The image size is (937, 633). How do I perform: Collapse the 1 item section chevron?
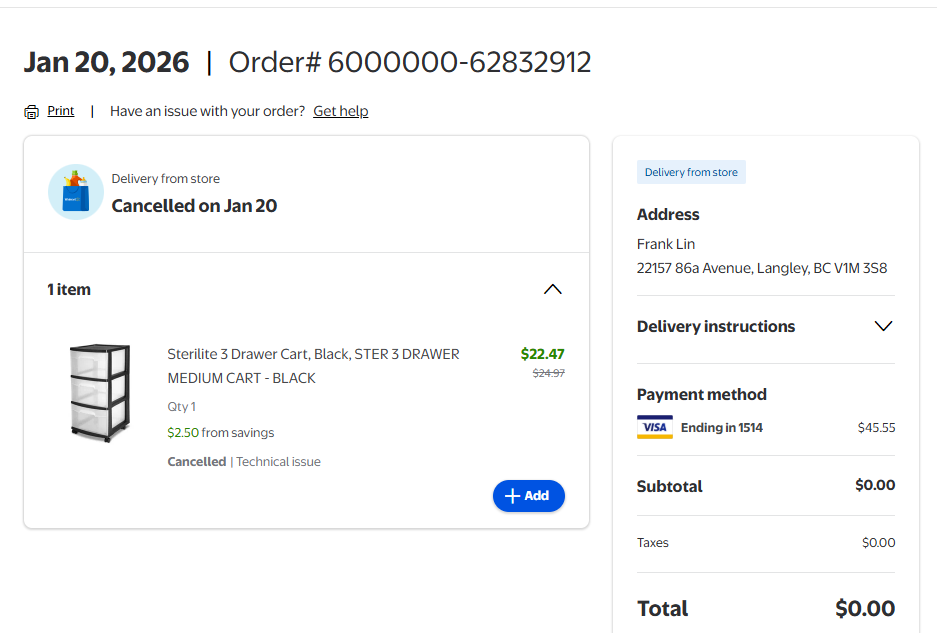coord(552,289)
